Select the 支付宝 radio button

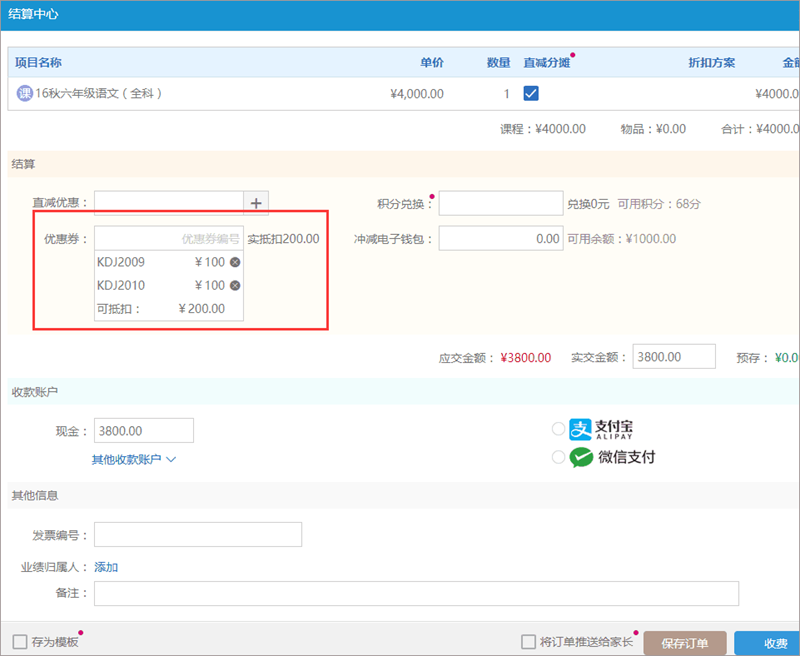pyautogui.click(x=558, y=429)
